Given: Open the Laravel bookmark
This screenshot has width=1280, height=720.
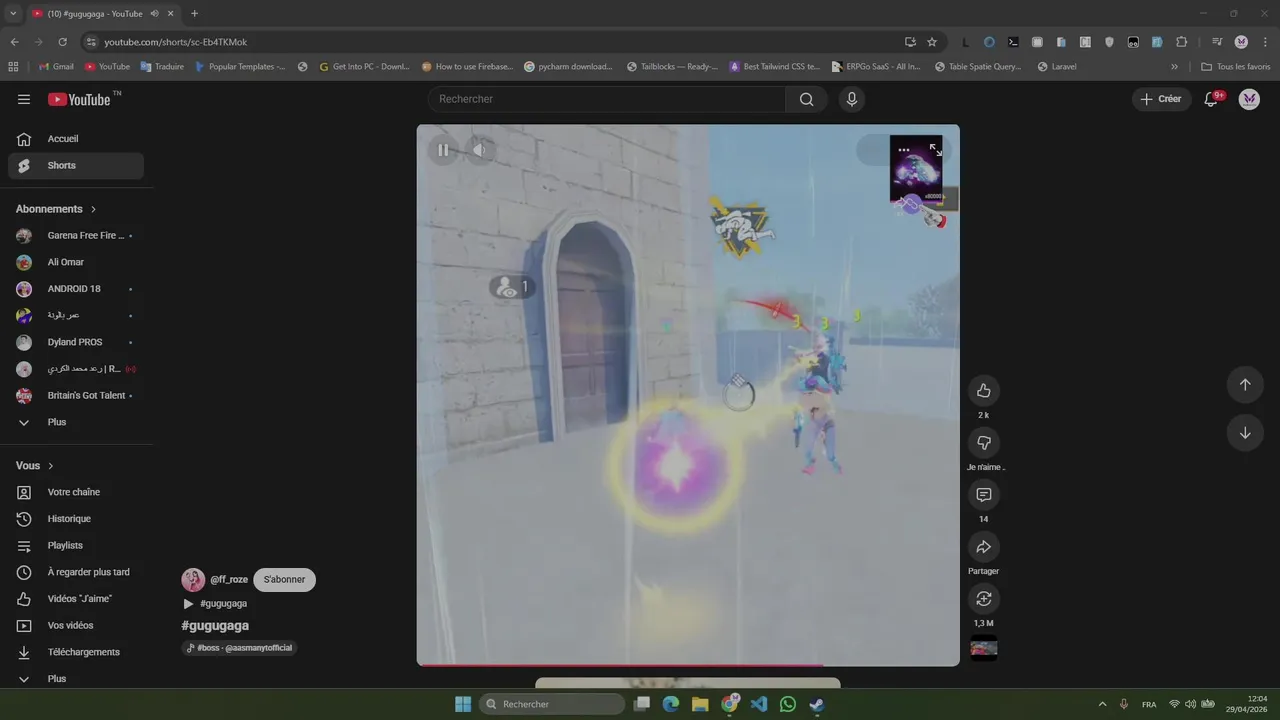Looking at the screenshot, I should (1057, 67).
